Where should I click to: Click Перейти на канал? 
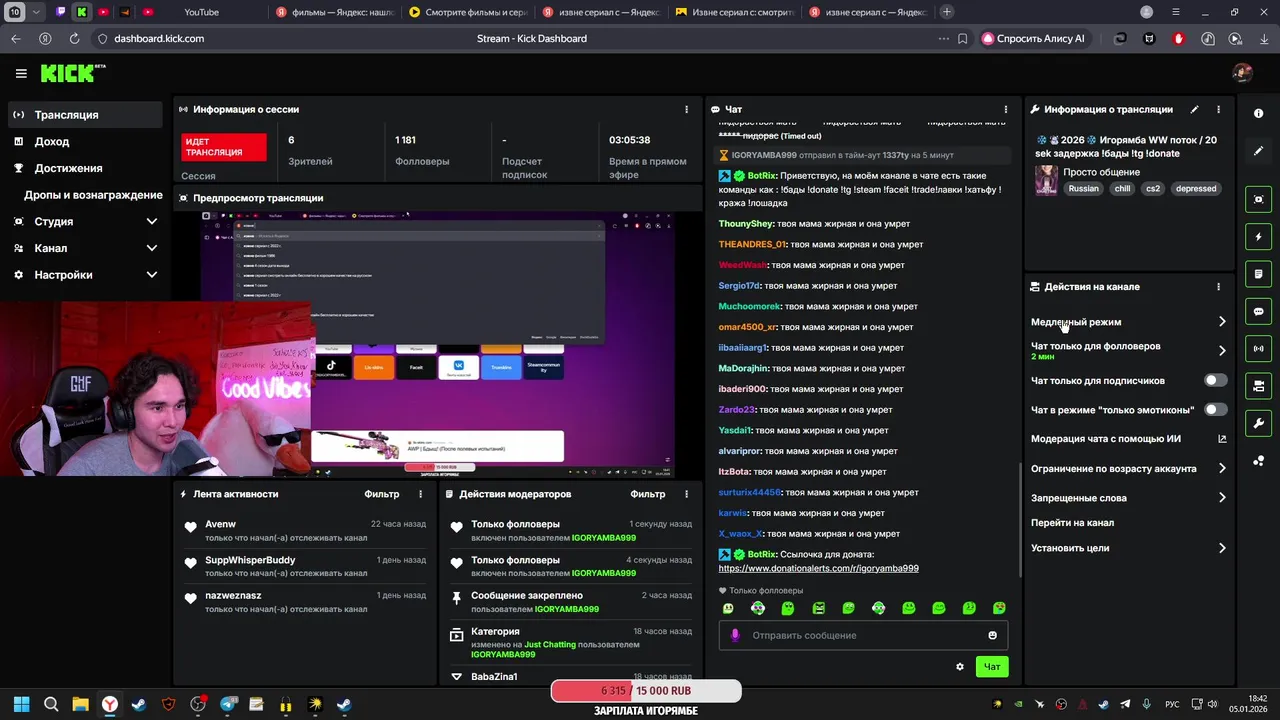click(x=1072, y=523)
